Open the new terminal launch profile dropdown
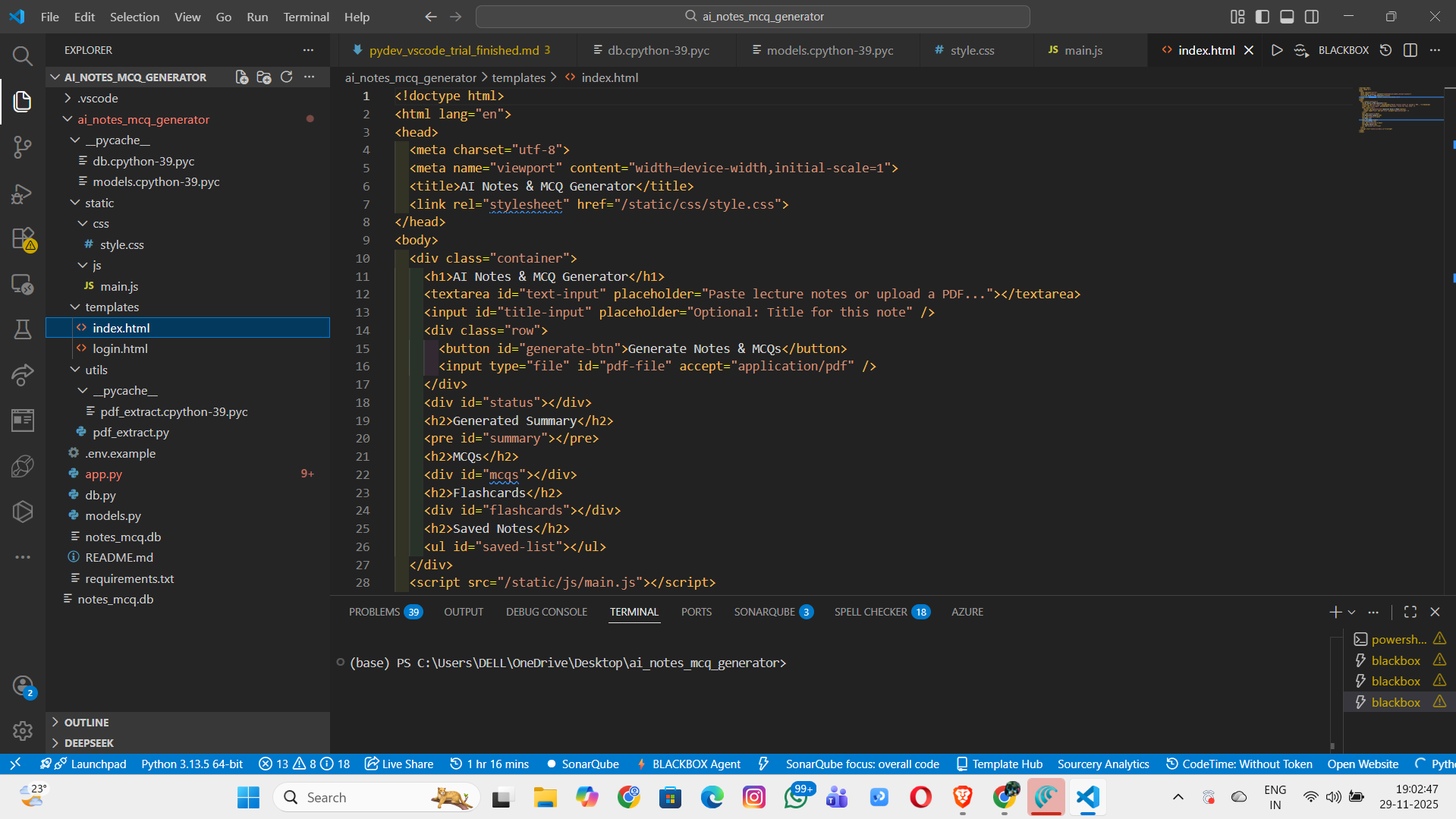 pyautogui.click(x=1351, y=612)
